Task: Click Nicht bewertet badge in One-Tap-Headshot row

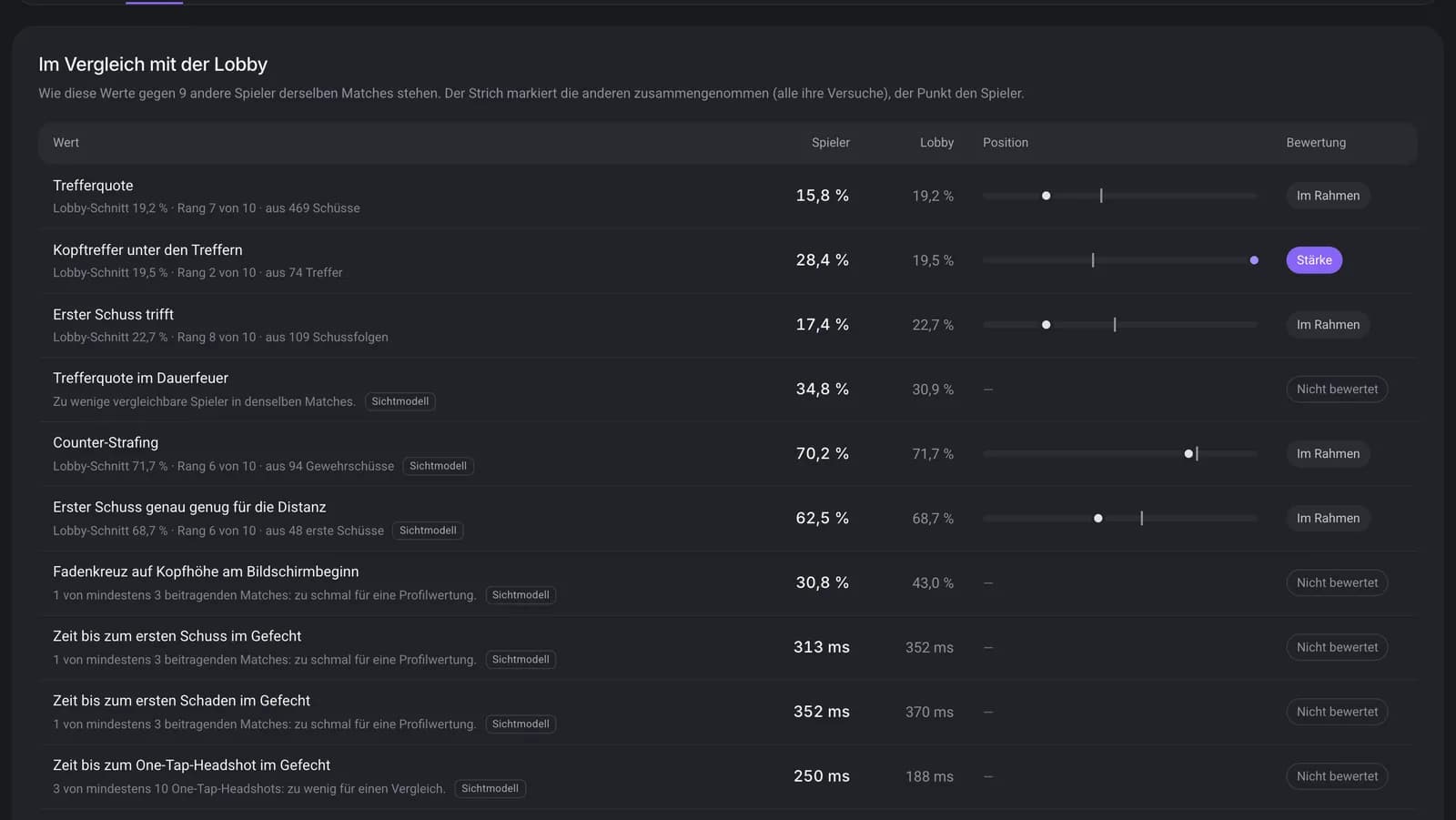Action: click(x=1337, y=776)
